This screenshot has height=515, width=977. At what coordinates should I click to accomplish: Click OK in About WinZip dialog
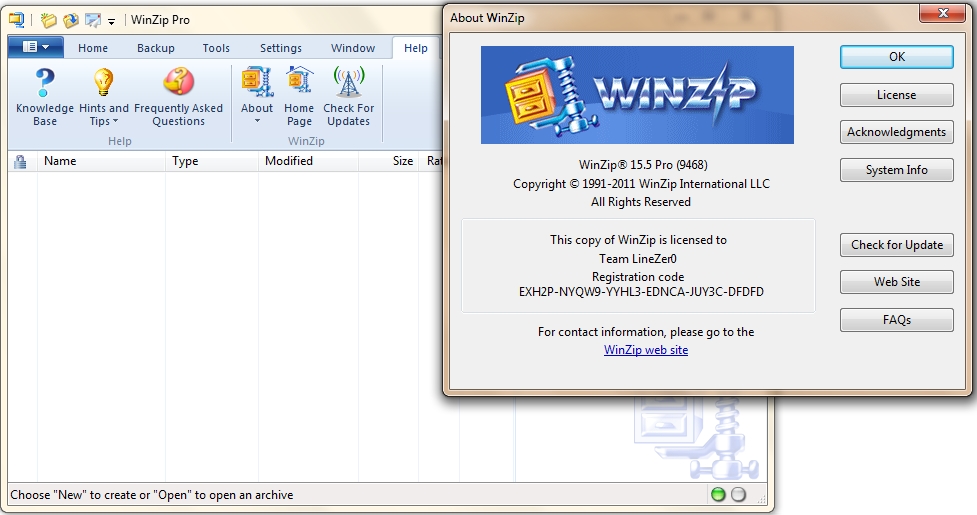click(897, 57)
